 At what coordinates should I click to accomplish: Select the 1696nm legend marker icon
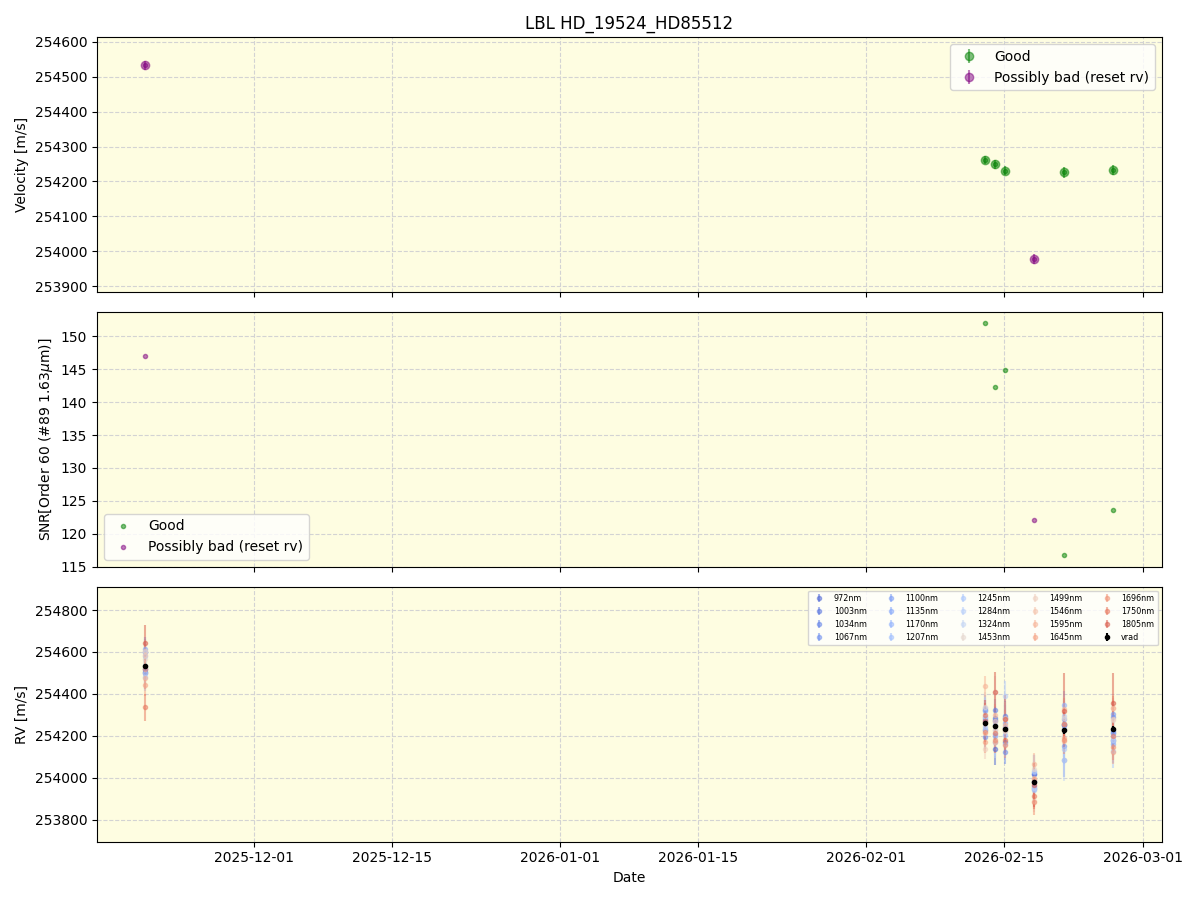pyautogui.click(x=1106, y=598)
